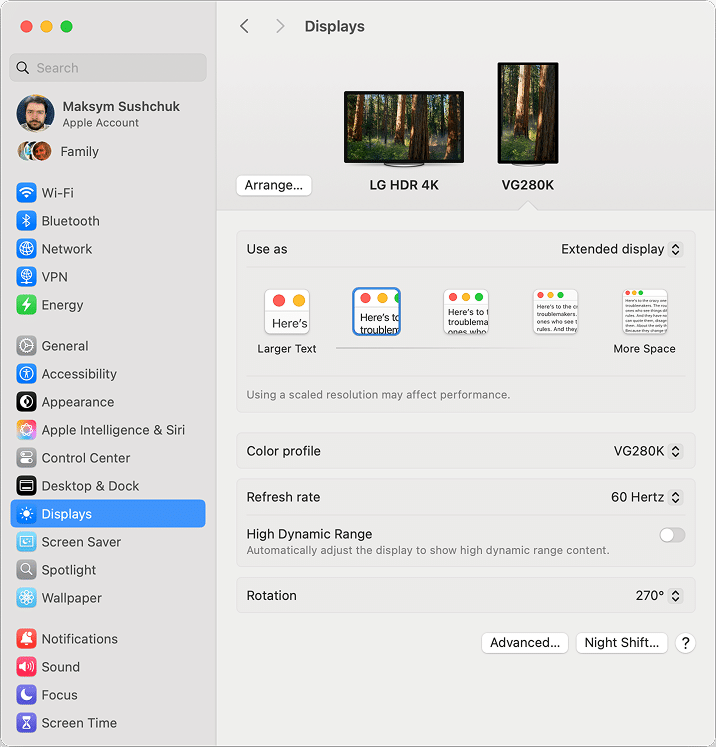
Task: Click the help question mark button
Action: coord(685,643)
